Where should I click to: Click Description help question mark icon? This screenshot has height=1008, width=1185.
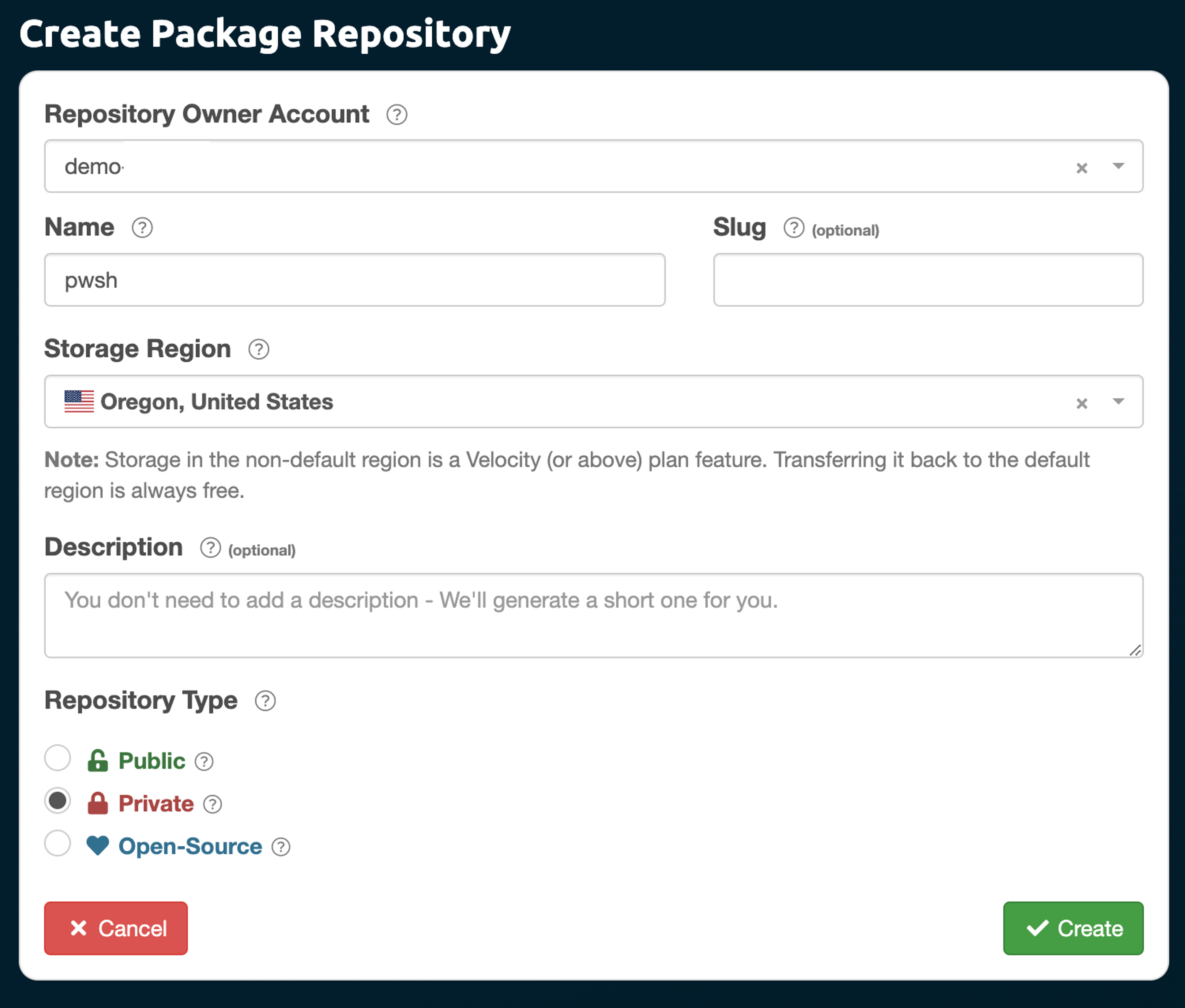pyautogui.click(x=210, y=547)
